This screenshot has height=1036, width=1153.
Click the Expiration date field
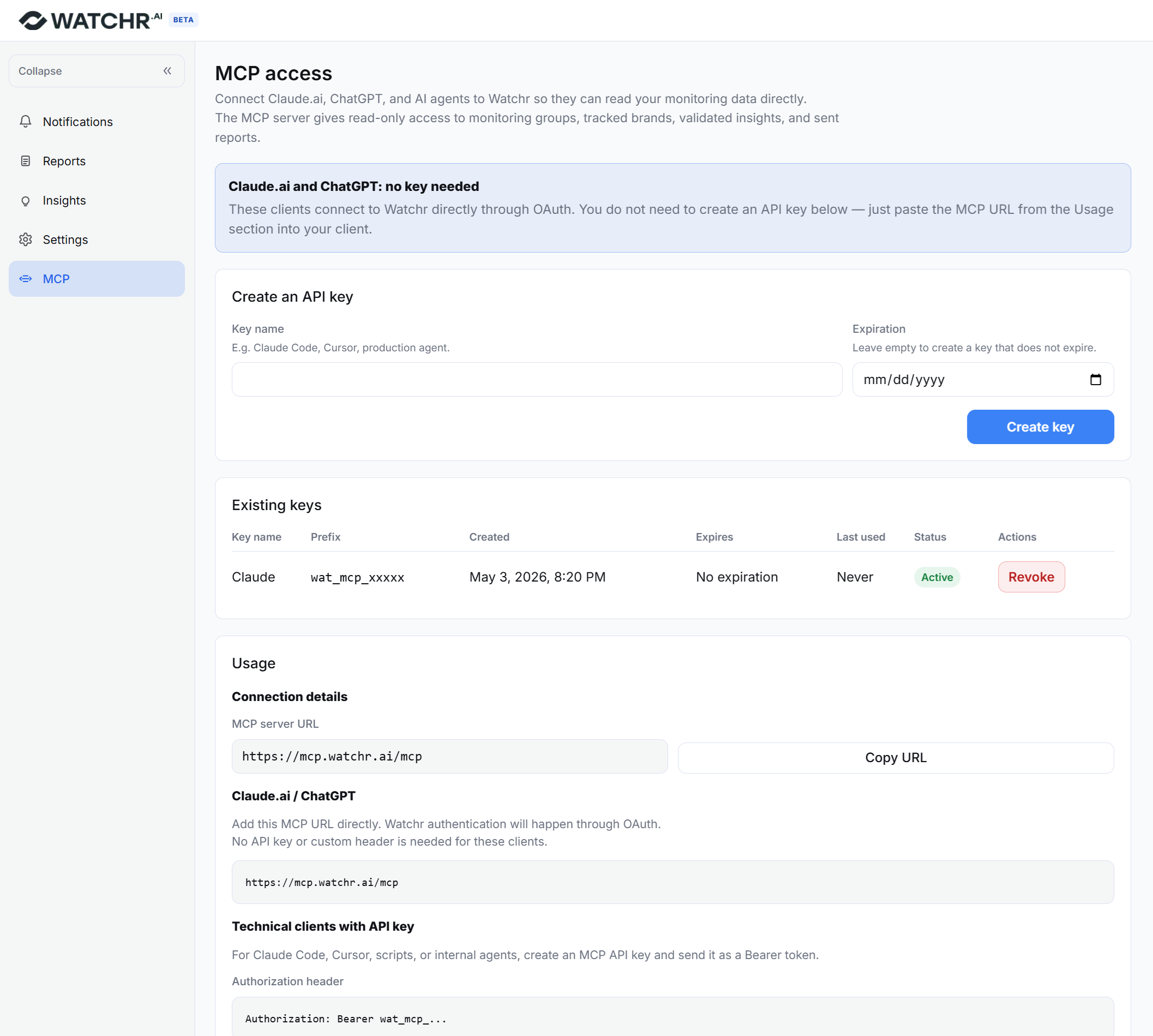coord(983,380)
